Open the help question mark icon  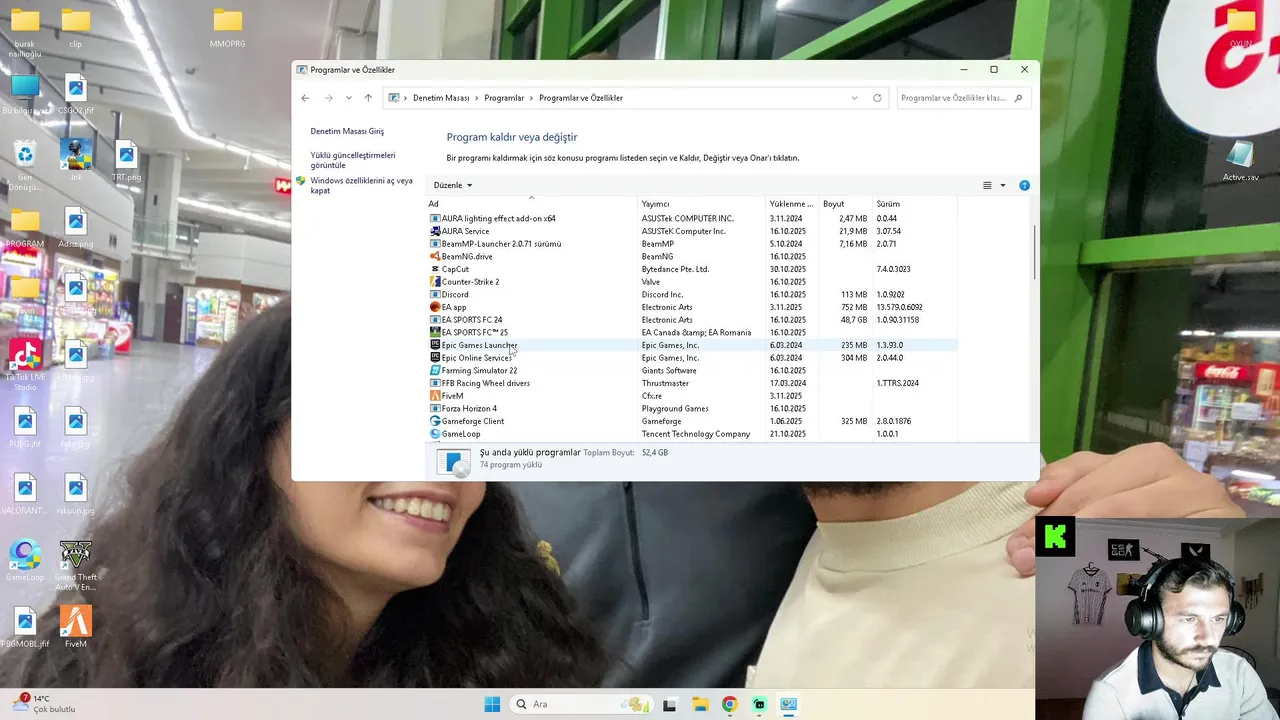tap(1024, 185)
